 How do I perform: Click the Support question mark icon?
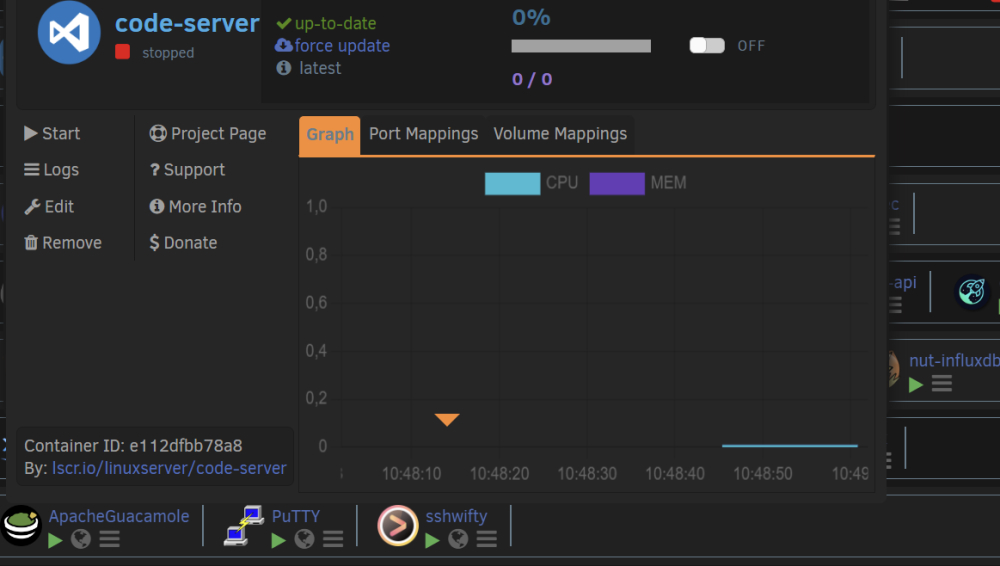154,170
